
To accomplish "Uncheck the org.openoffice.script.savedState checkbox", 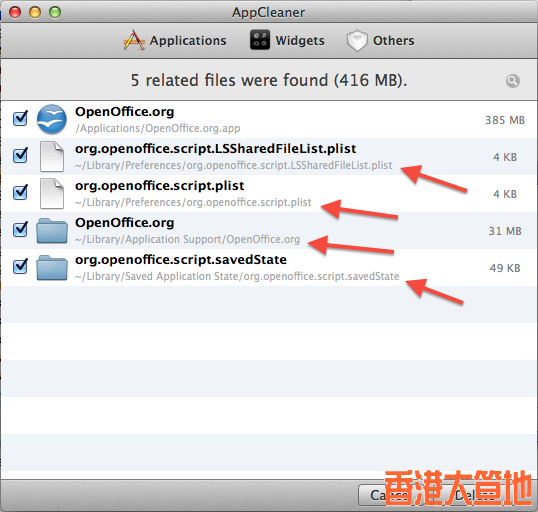I will click(x=20, y=266).
